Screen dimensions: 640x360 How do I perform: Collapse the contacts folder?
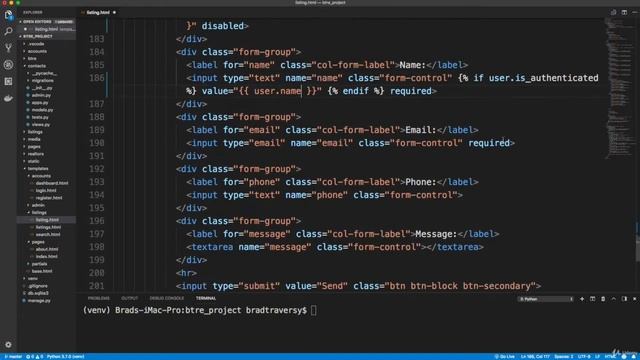[37, 66]
